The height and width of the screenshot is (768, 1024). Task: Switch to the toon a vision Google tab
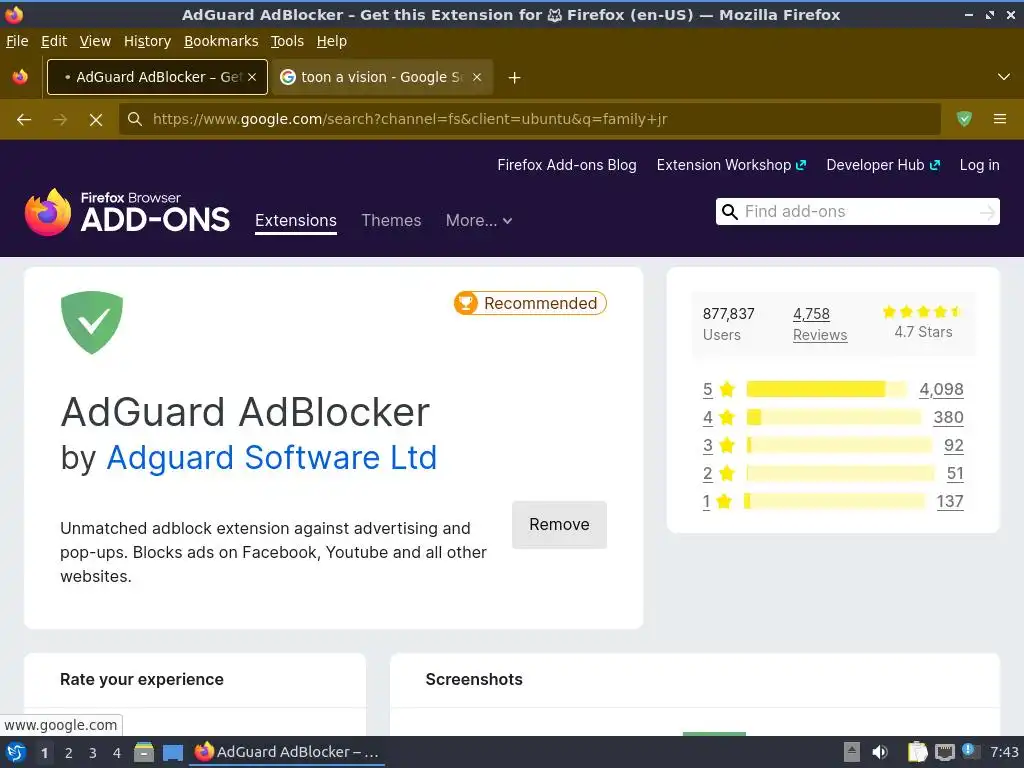pos(383,77)
